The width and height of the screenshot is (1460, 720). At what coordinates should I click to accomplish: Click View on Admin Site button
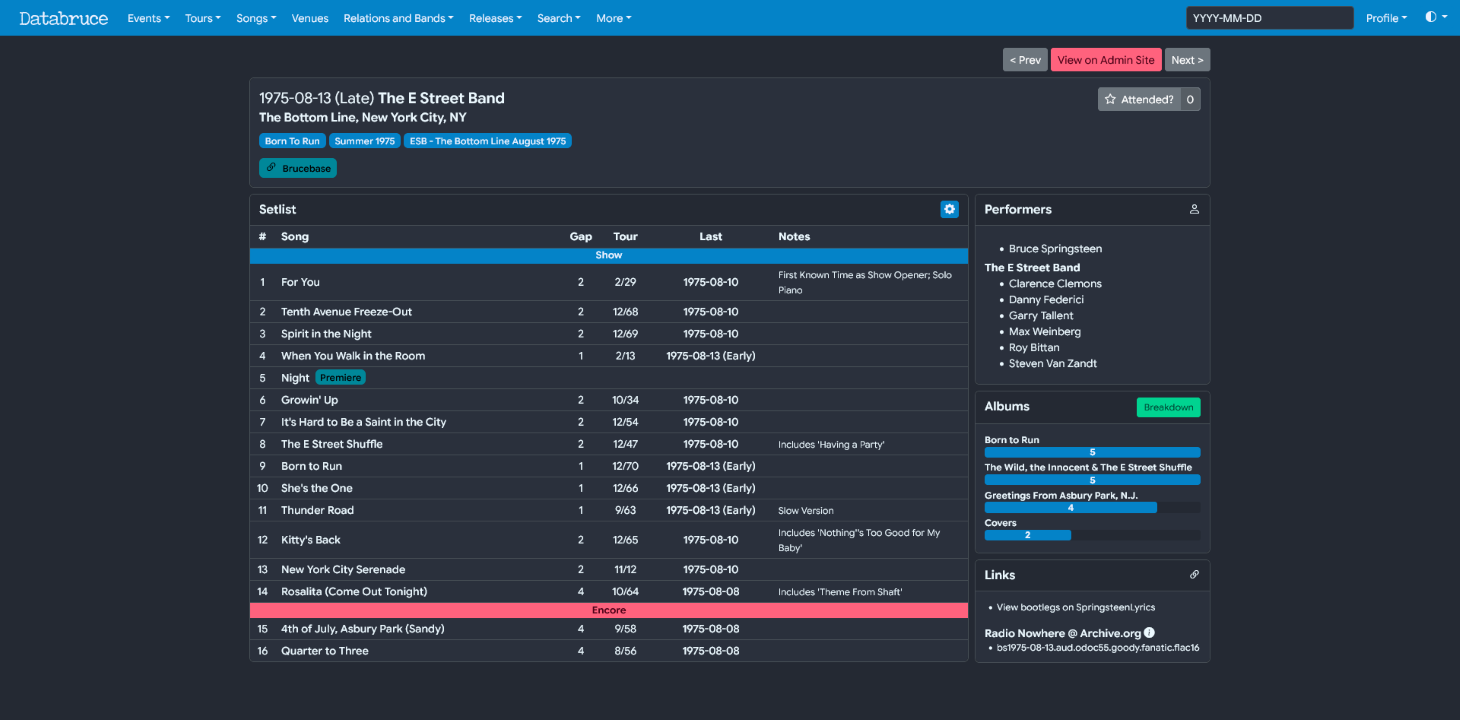click(1106, 60)
